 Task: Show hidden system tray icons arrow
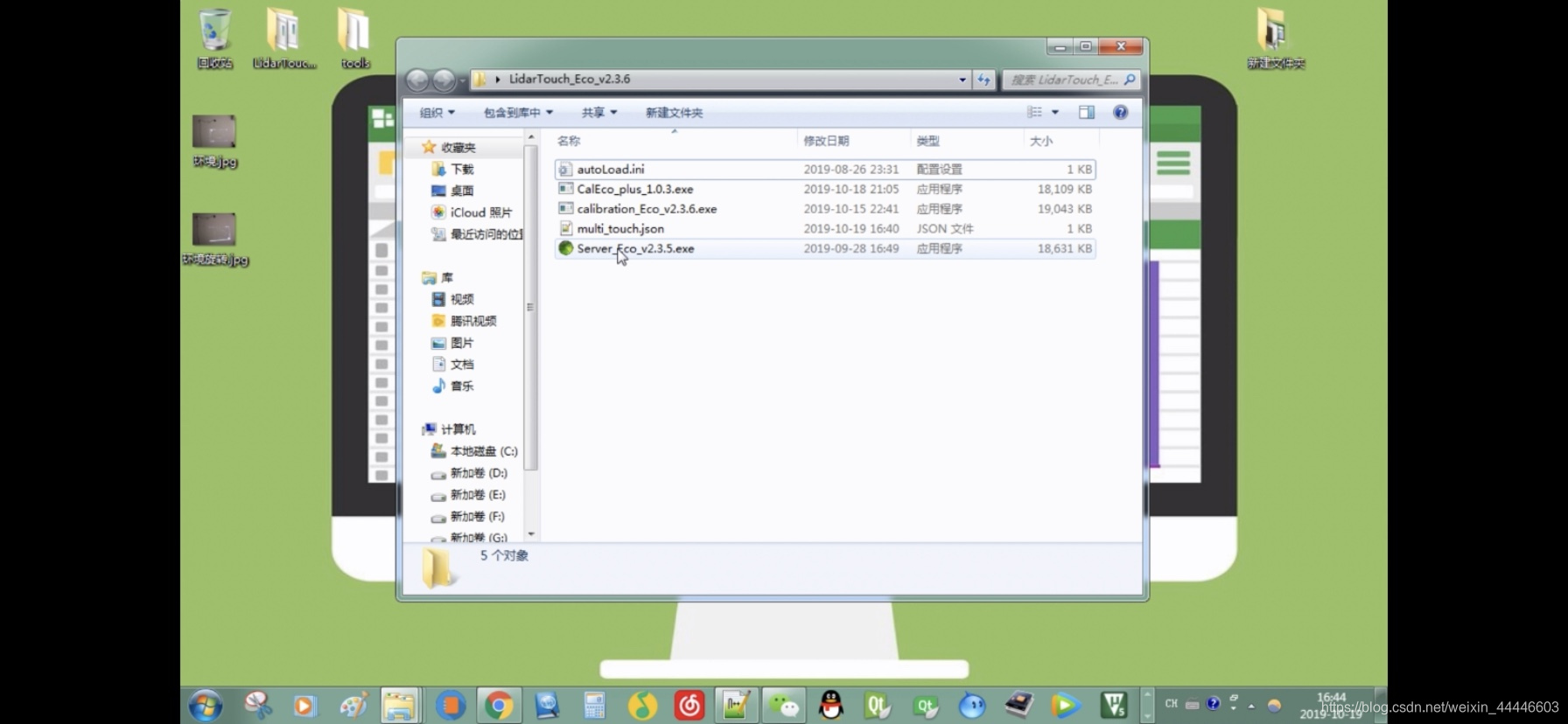[1251, 706]
